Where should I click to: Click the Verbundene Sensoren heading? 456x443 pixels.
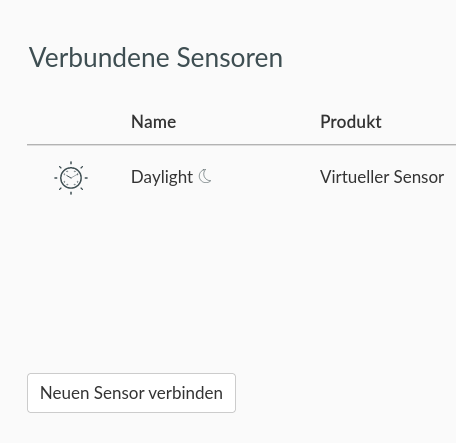tap(156, 58)
